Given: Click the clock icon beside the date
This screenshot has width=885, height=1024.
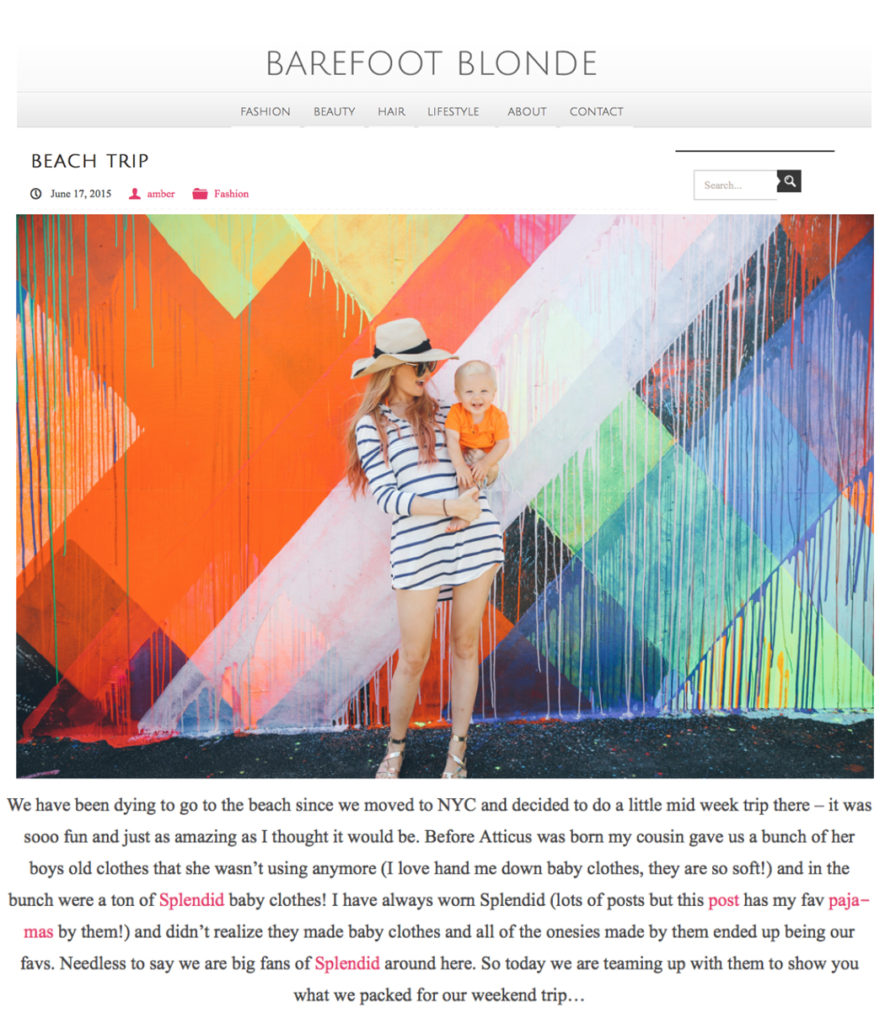Looking at the screenshot, I should [x=36, y=194].
